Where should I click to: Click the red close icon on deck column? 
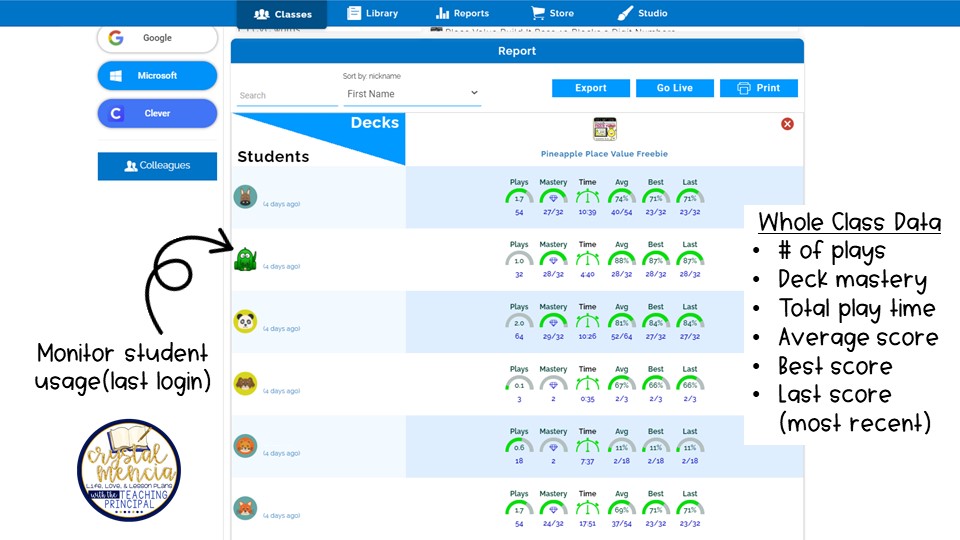tap(787, 124)
